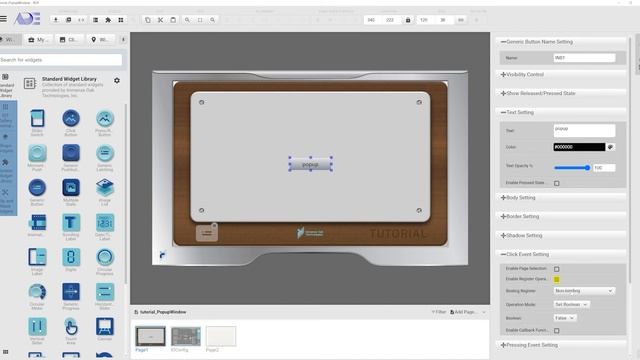The height and width of the screenshot is (360, 640).
Task: Toggle the aspect ratio lock icon
Action: click(408, 20)
